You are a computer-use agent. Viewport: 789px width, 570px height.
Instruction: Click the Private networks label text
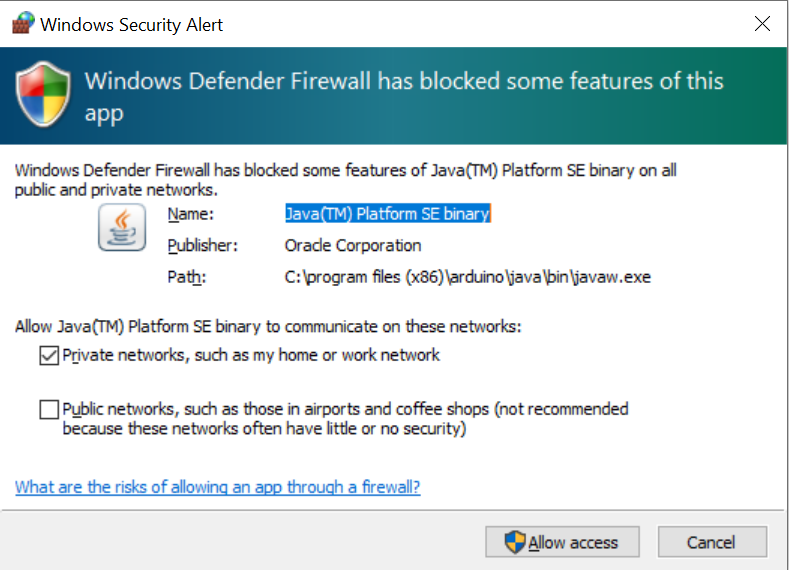[251, 355]
